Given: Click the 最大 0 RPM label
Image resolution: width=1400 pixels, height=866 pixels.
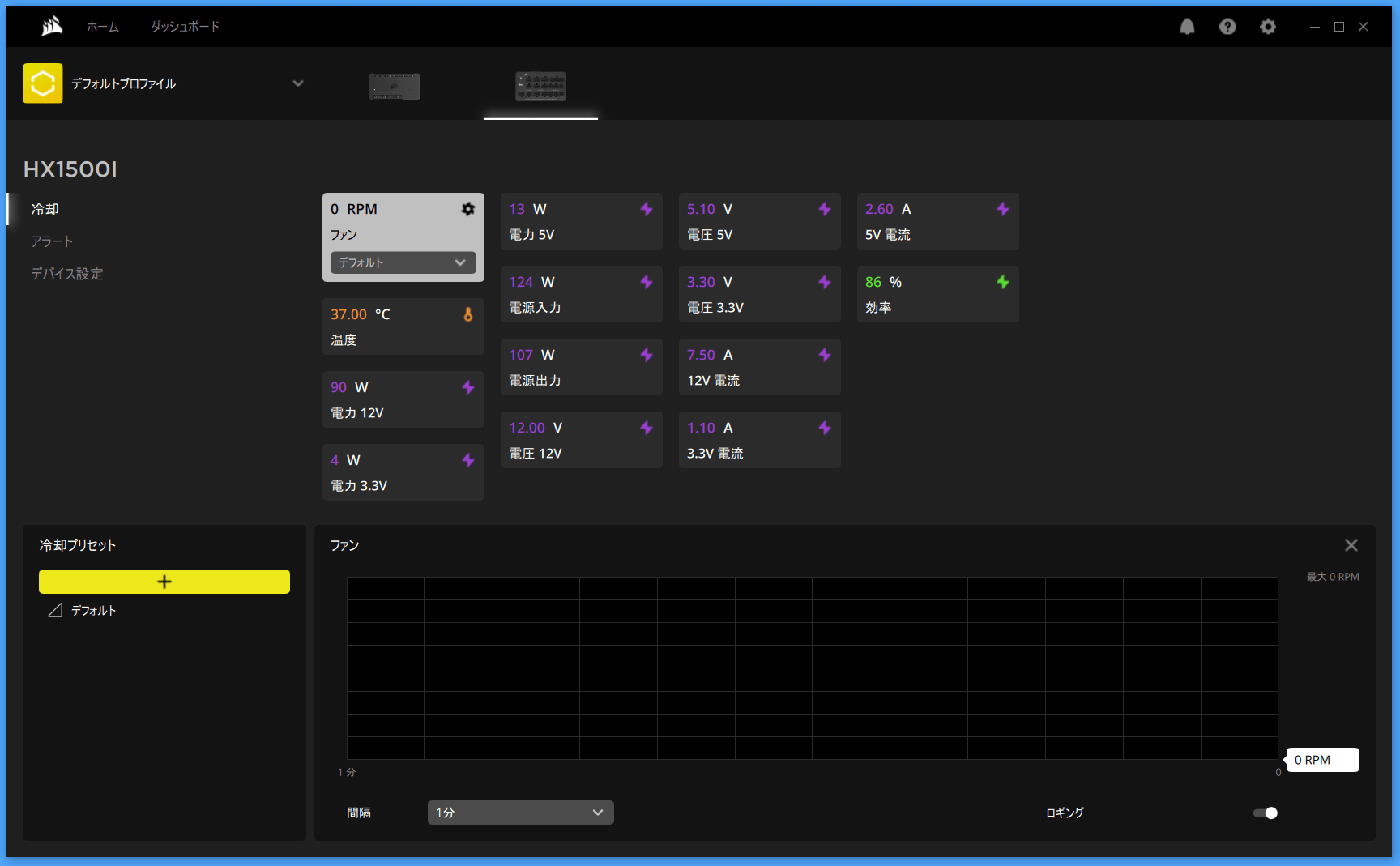Looking at the screenshot, I should pos(1333,577).
